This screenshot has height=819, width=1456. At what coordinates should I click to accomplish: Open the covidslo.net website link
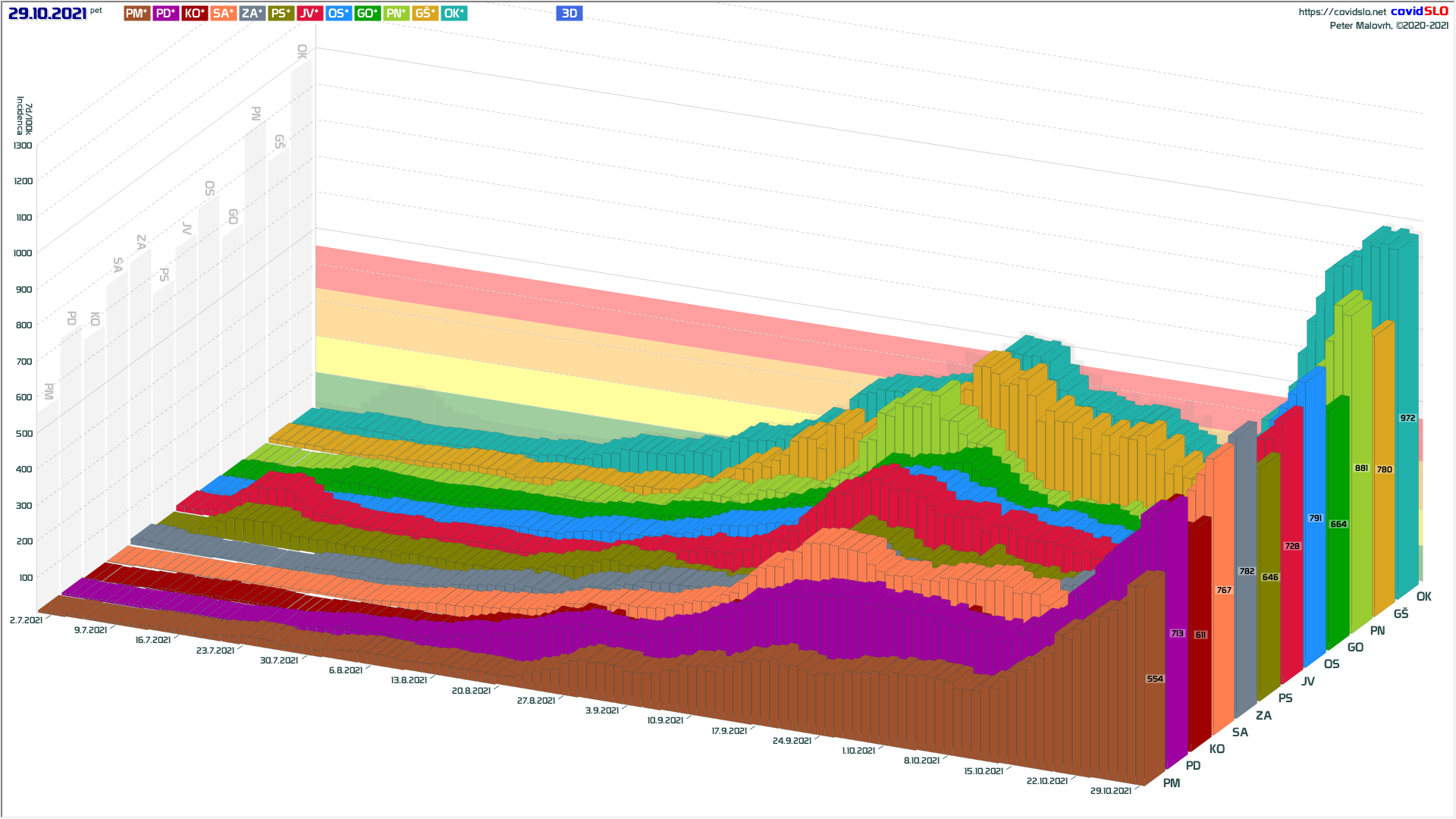[x=1341, y=12]
